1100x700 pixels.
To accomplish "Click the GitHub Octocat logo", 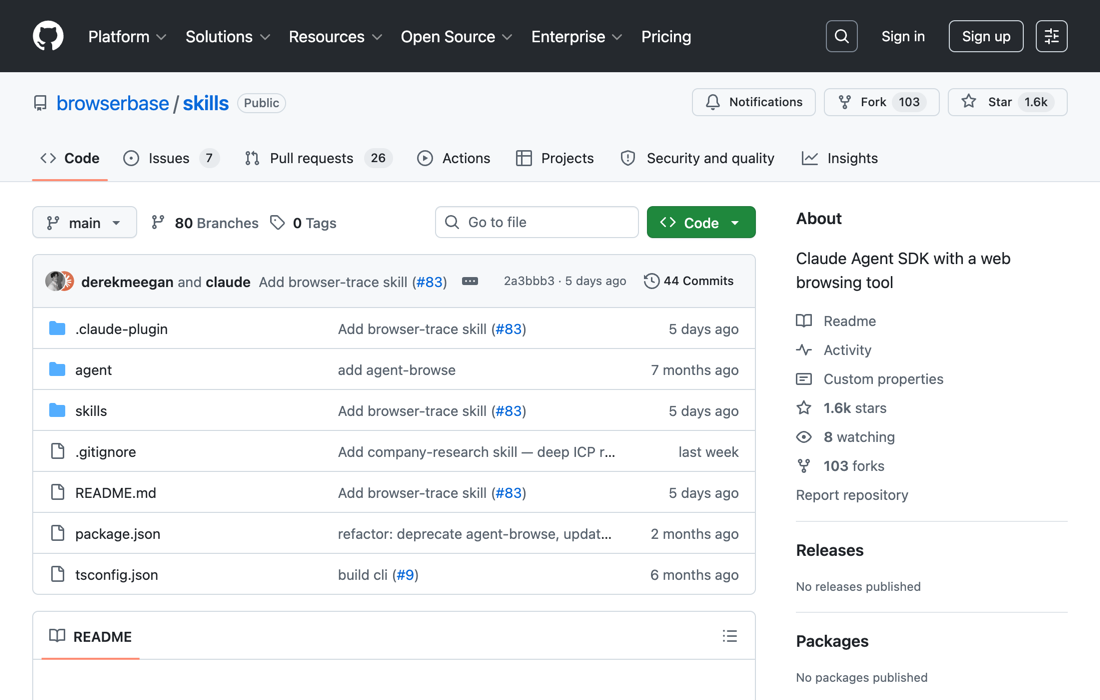I will point(48,36).
